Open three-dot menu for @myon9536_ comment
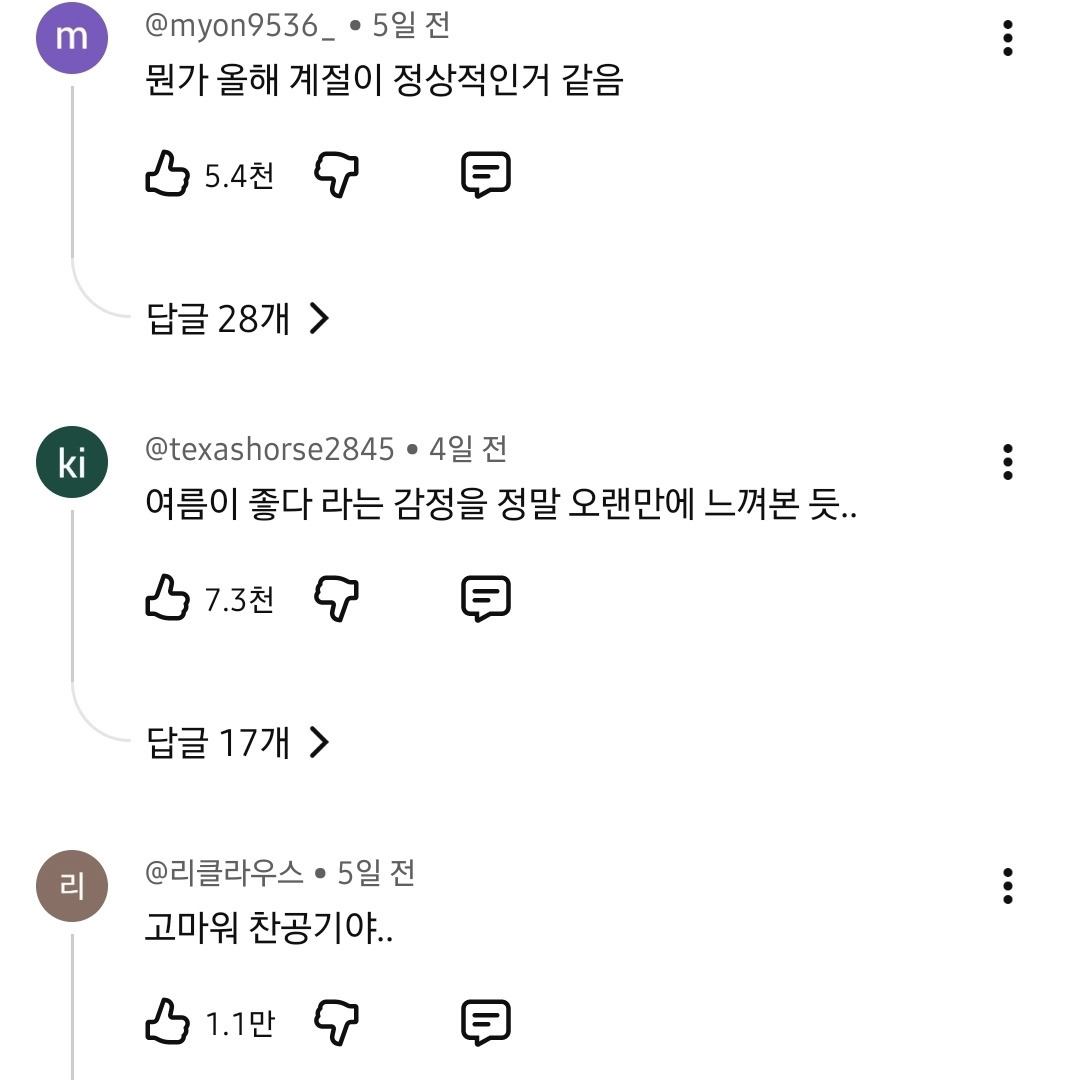This screenshot has width=1080, height=1080. [x=1008, y=38]
